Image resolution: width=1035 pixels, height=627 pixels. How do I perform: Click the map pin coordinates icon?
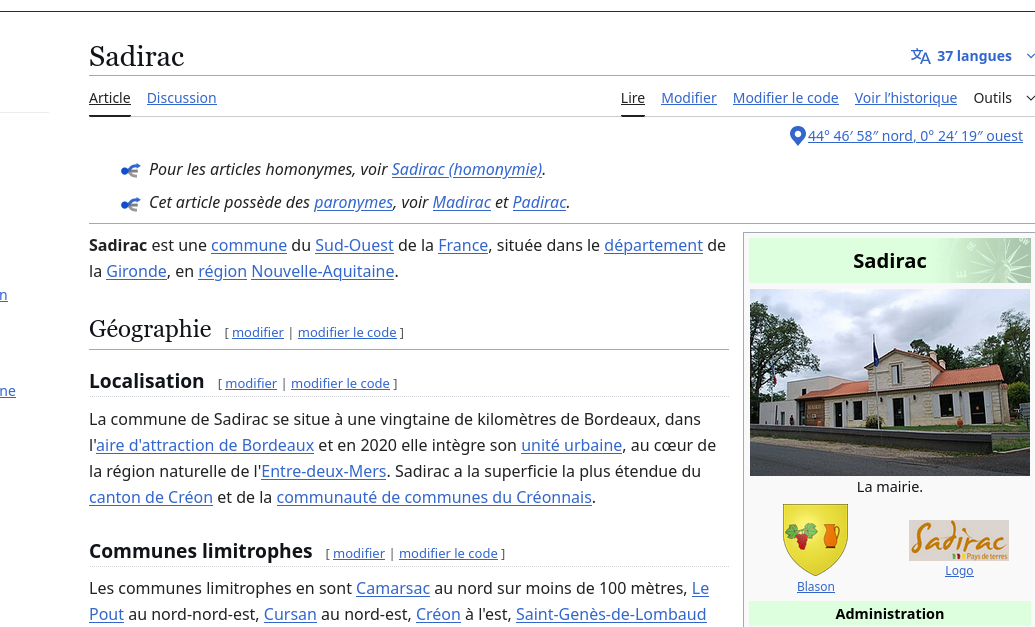(797, 136)
